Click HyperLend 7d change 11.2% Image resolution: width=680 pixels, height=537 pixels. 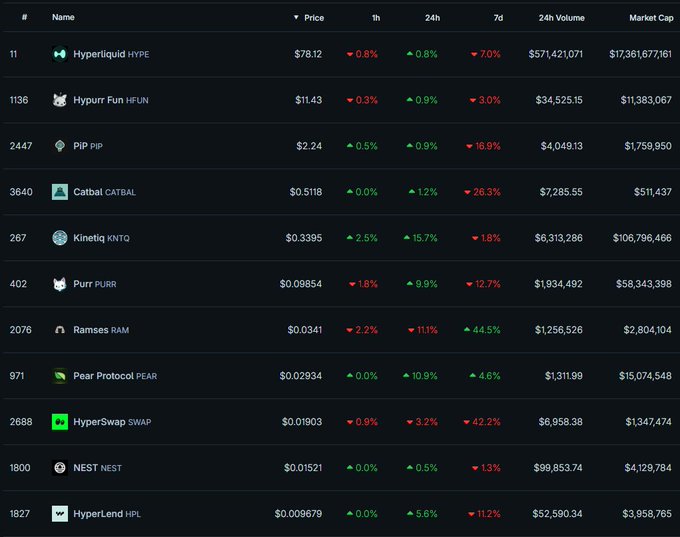484,514
